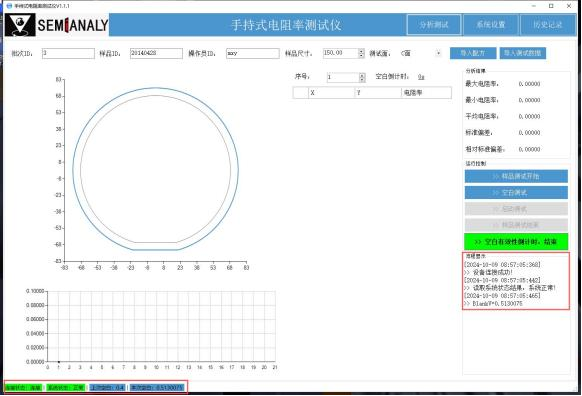The image size is (582, 396).
Task: Click the blue 空白测试 button
Action: pos(516,193)
